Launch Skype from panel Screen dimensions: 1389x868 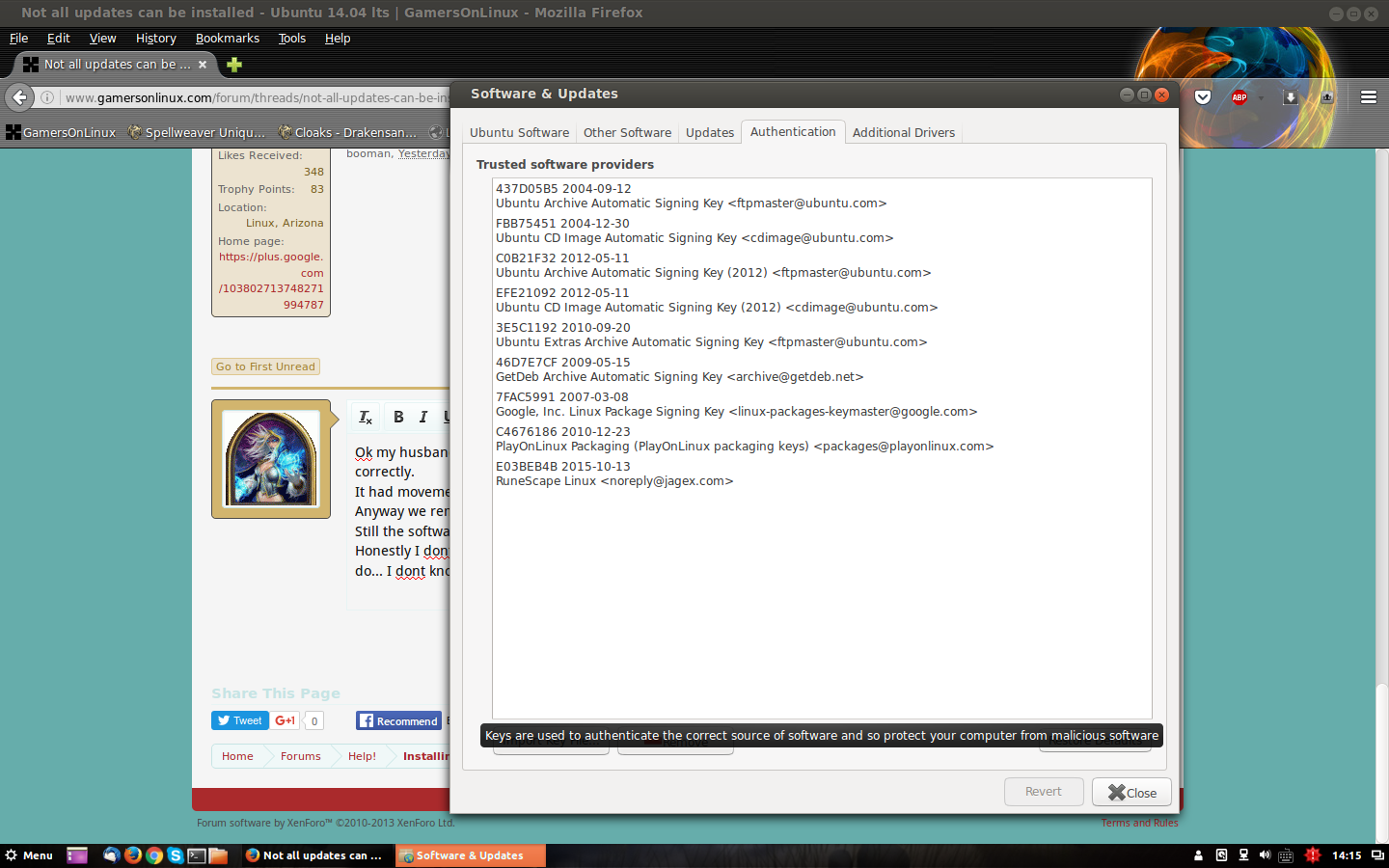coord(176,855)
